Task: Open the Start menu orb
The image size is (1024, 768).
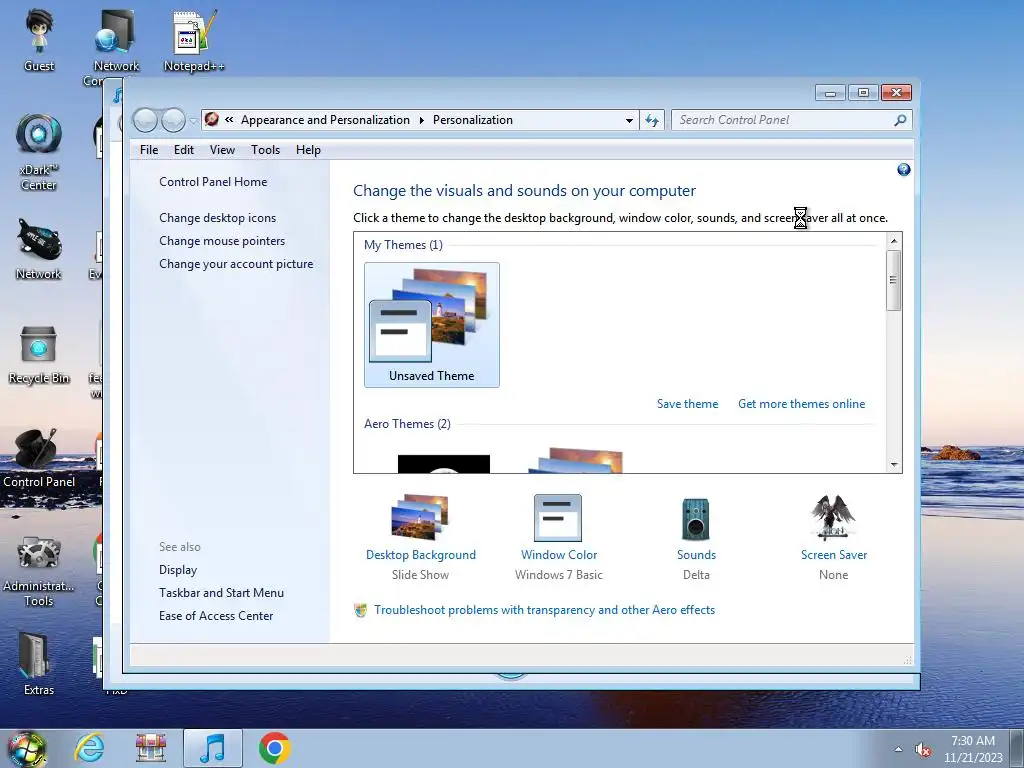Action: pyautogui.click(x=26, y=748)
